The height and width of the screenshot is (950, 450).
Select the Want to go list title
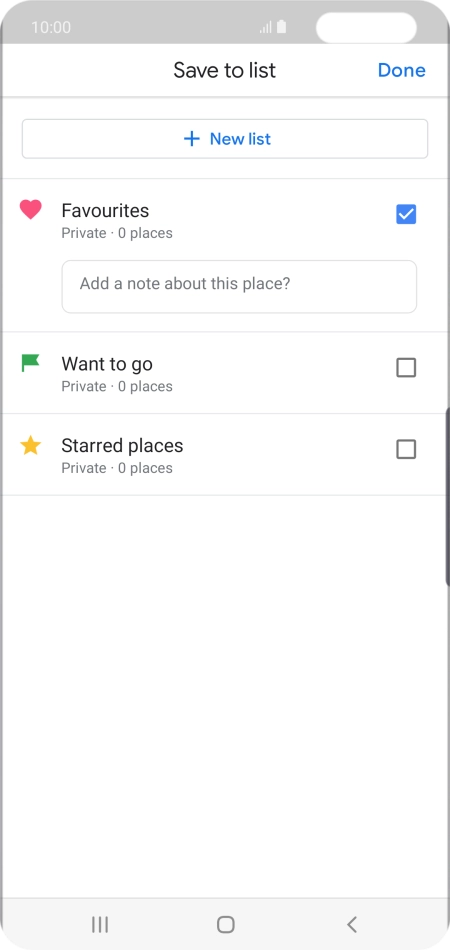pos(107,364)
